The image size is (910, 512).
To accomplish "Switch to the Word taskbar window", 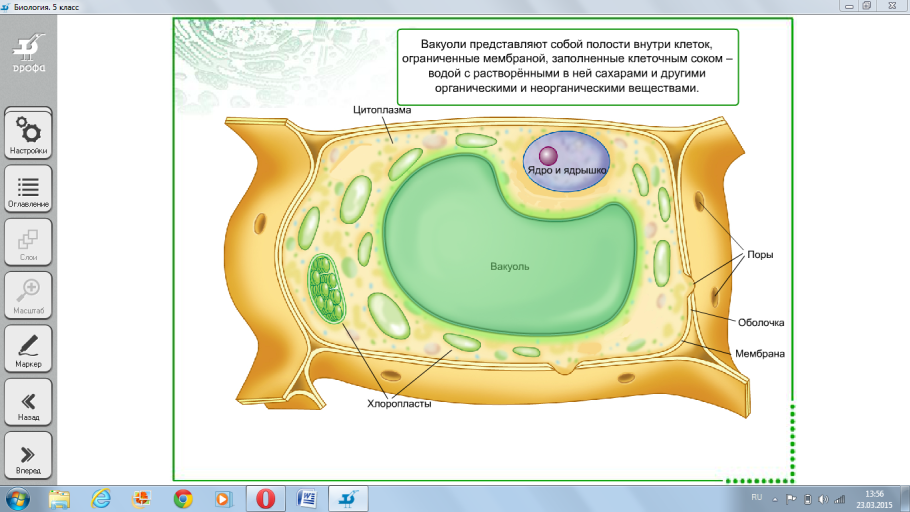I will tap(307, 497).
